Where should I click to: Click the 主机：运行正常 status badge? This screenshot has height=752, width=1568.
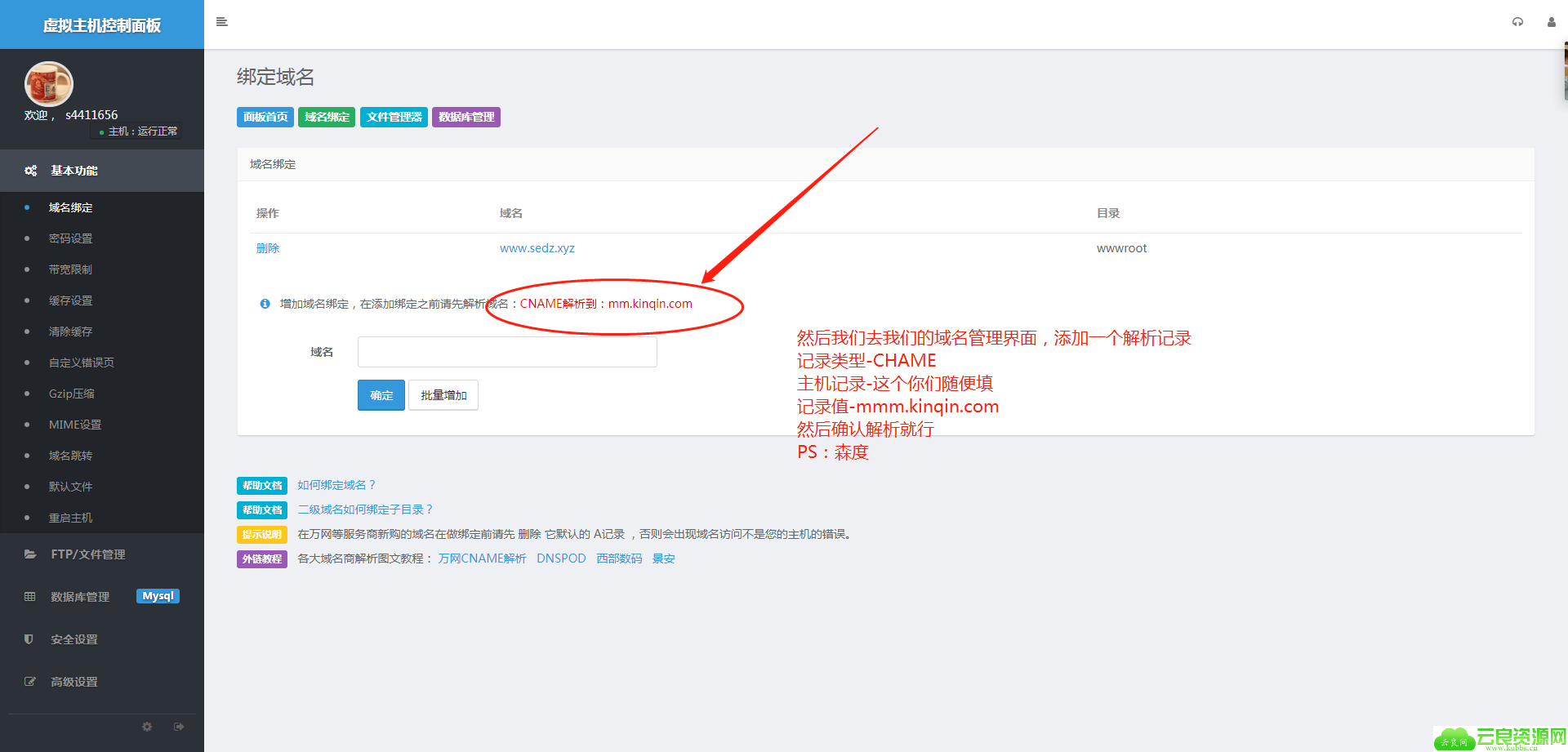[138, 131]
